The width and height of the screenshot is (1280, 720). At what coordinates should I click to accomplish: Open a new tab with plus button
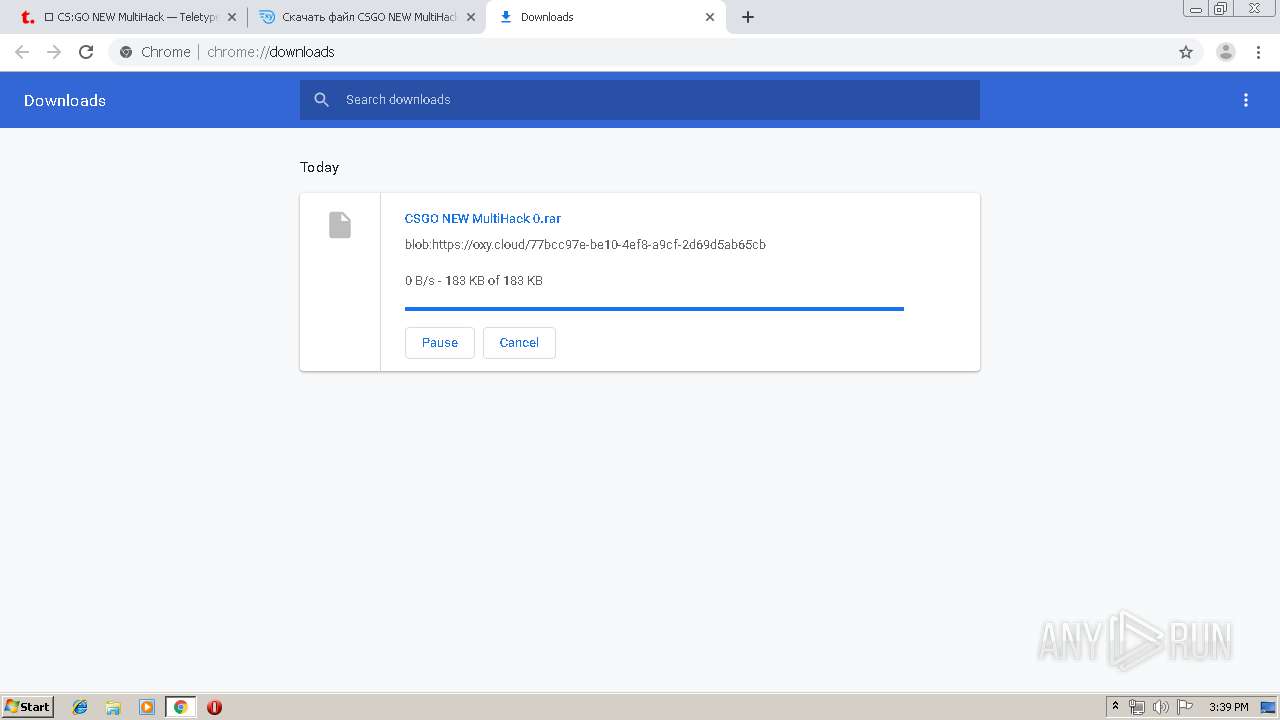click(x=748, y=17)
